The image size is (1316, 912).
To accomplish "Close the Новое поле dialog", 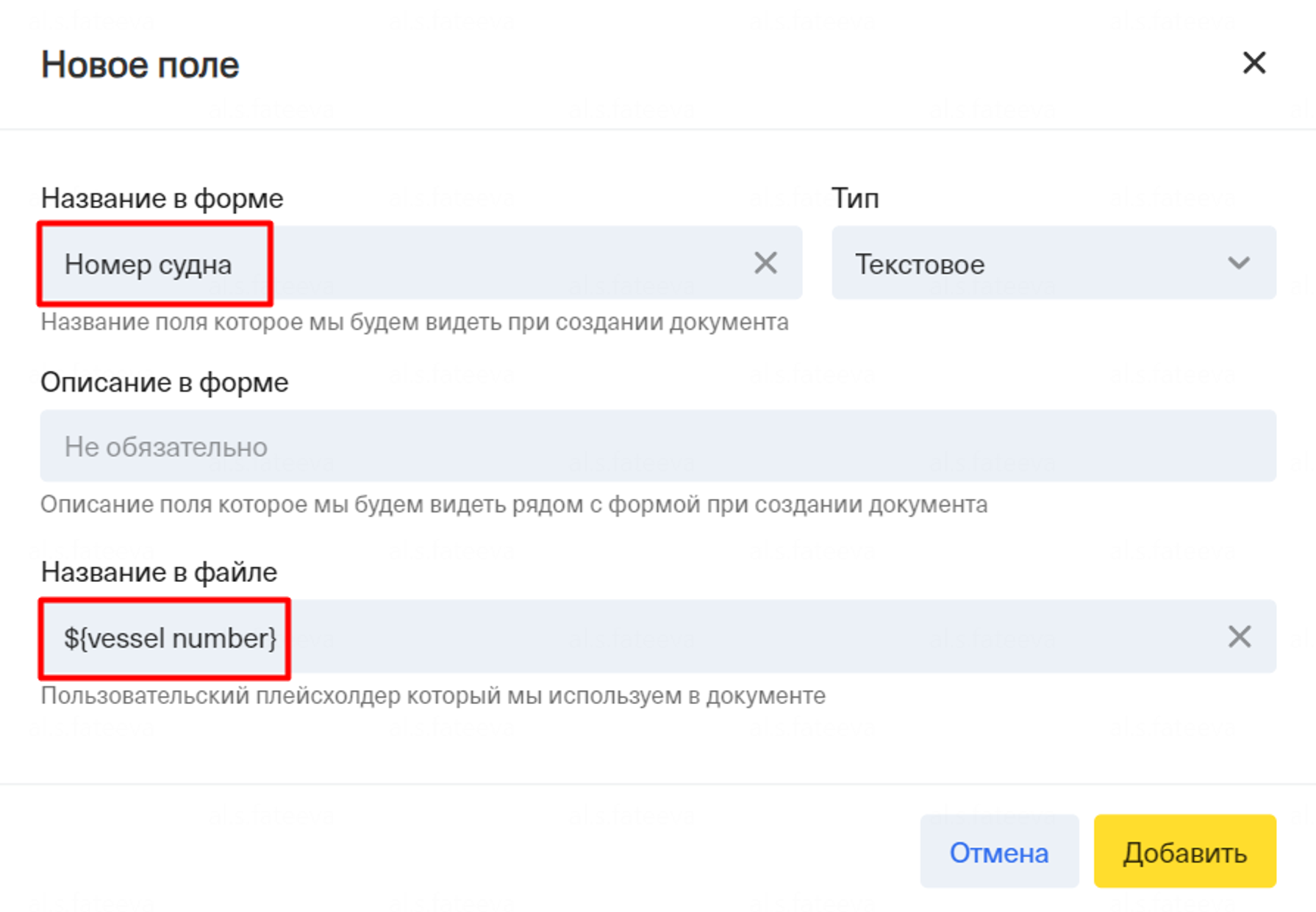I will [x=1254, y=63].
